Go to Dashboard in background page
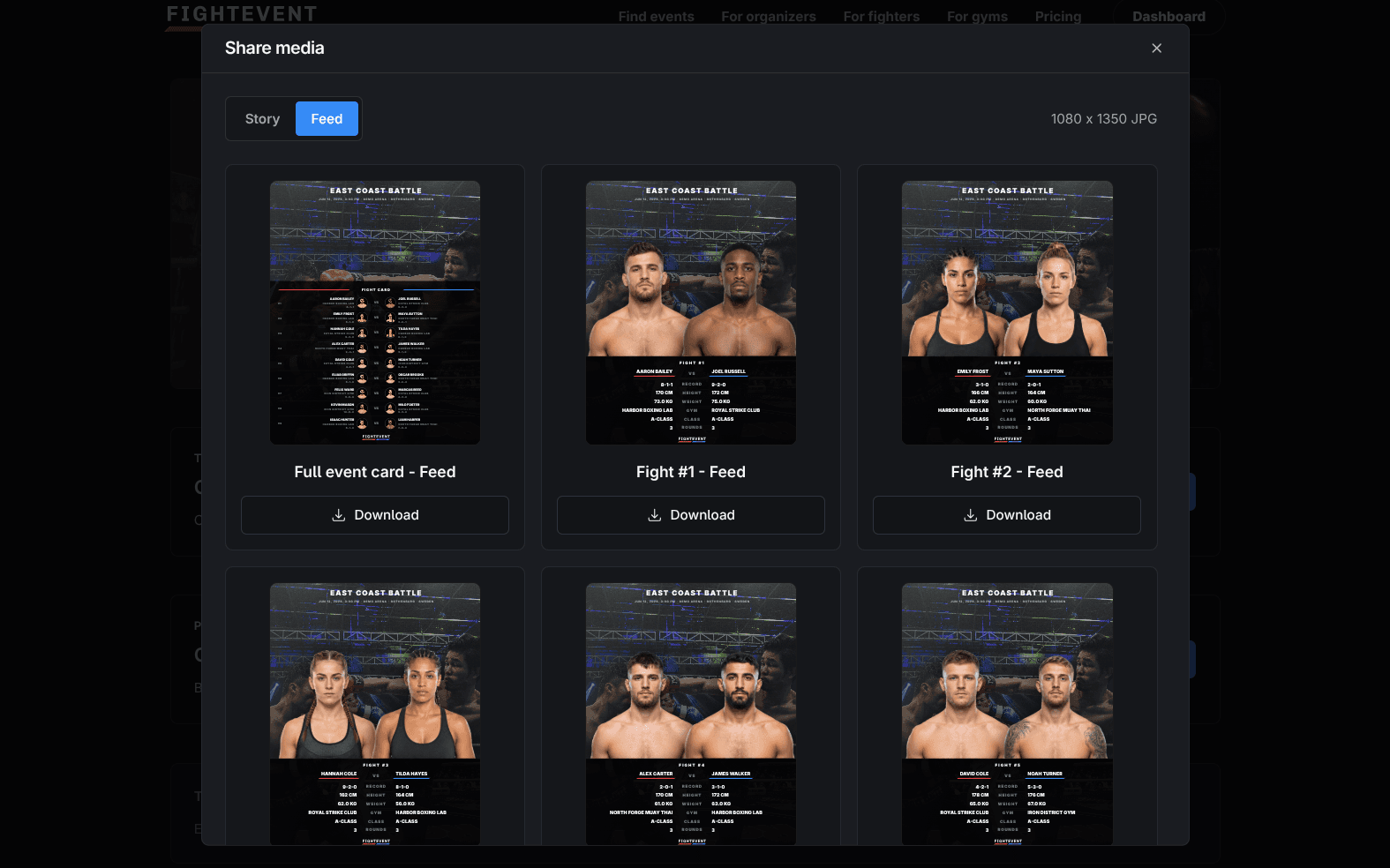 coord(1168,17)
